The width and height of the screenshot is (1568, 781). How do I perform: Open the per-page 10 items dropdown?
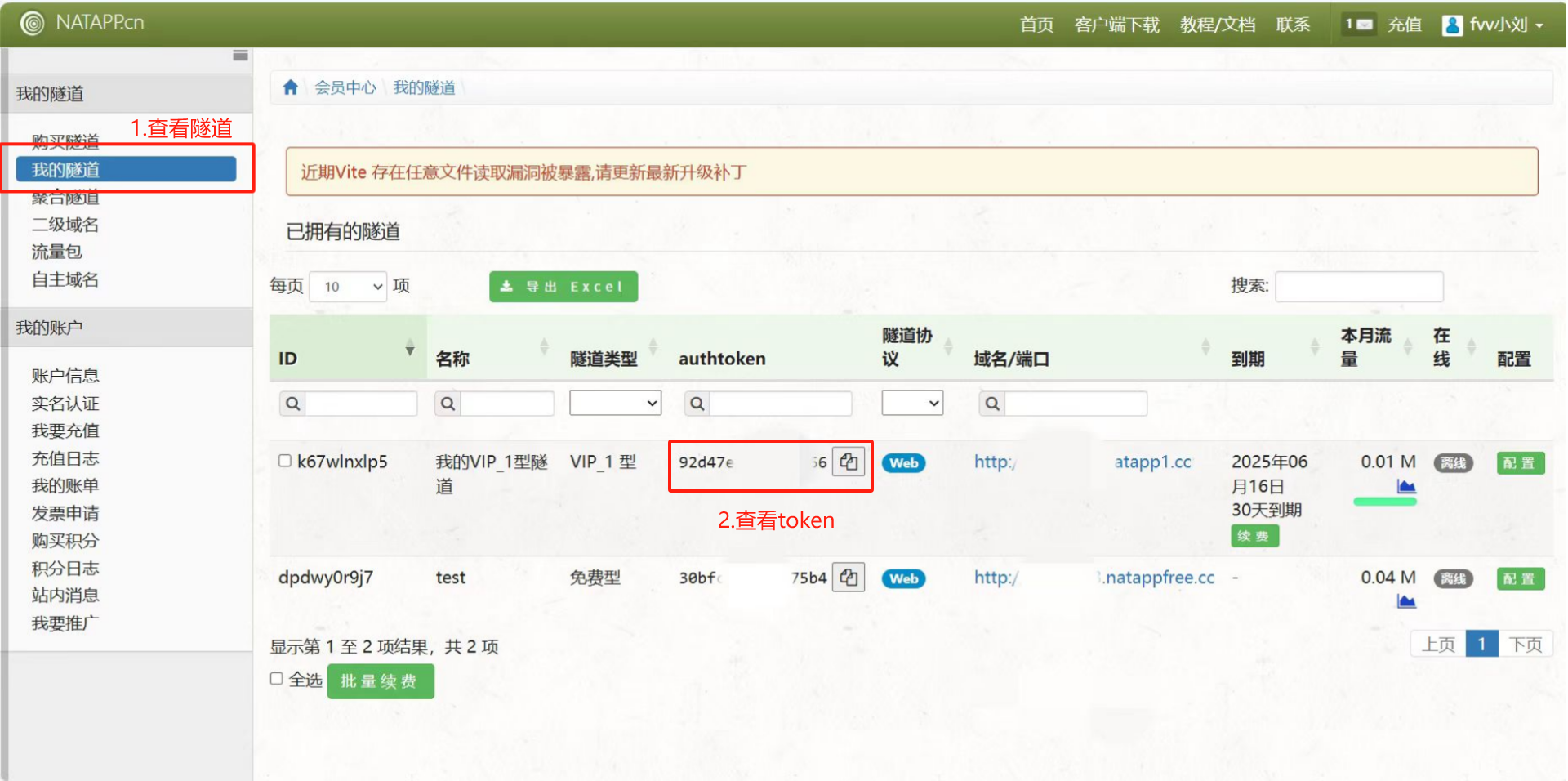pos(349,287)
